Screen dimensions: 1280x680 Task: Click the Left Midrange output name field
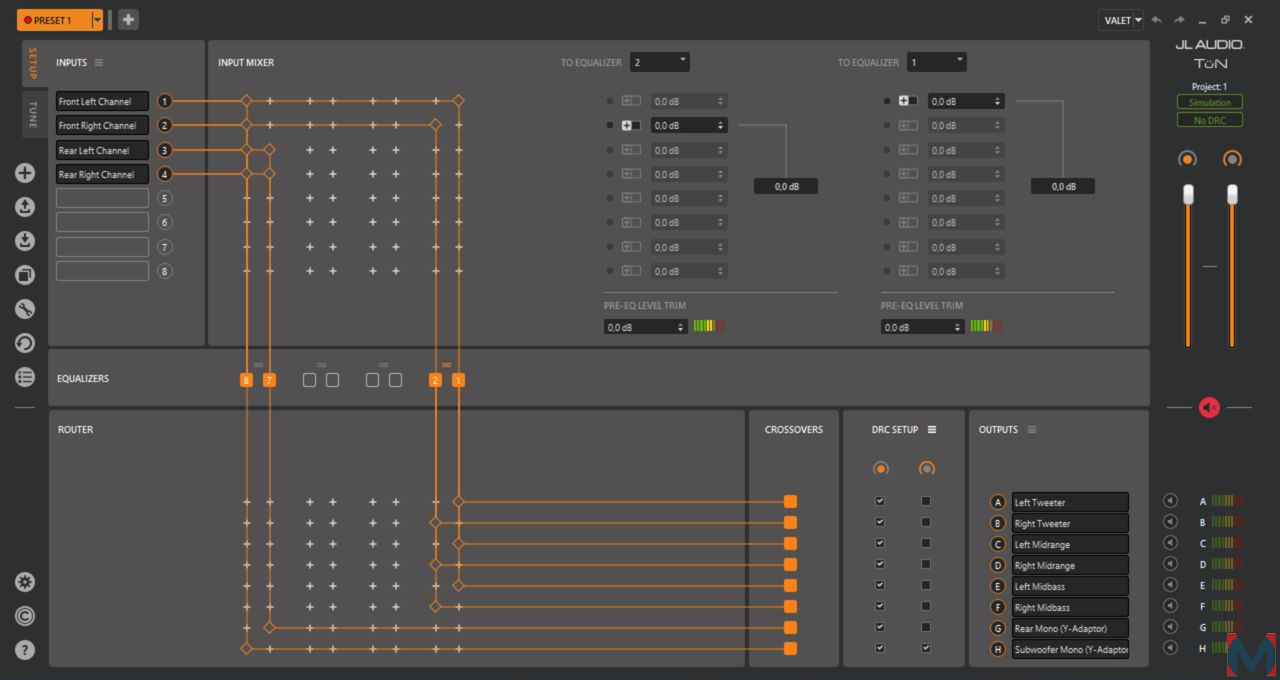point(1070,544)
